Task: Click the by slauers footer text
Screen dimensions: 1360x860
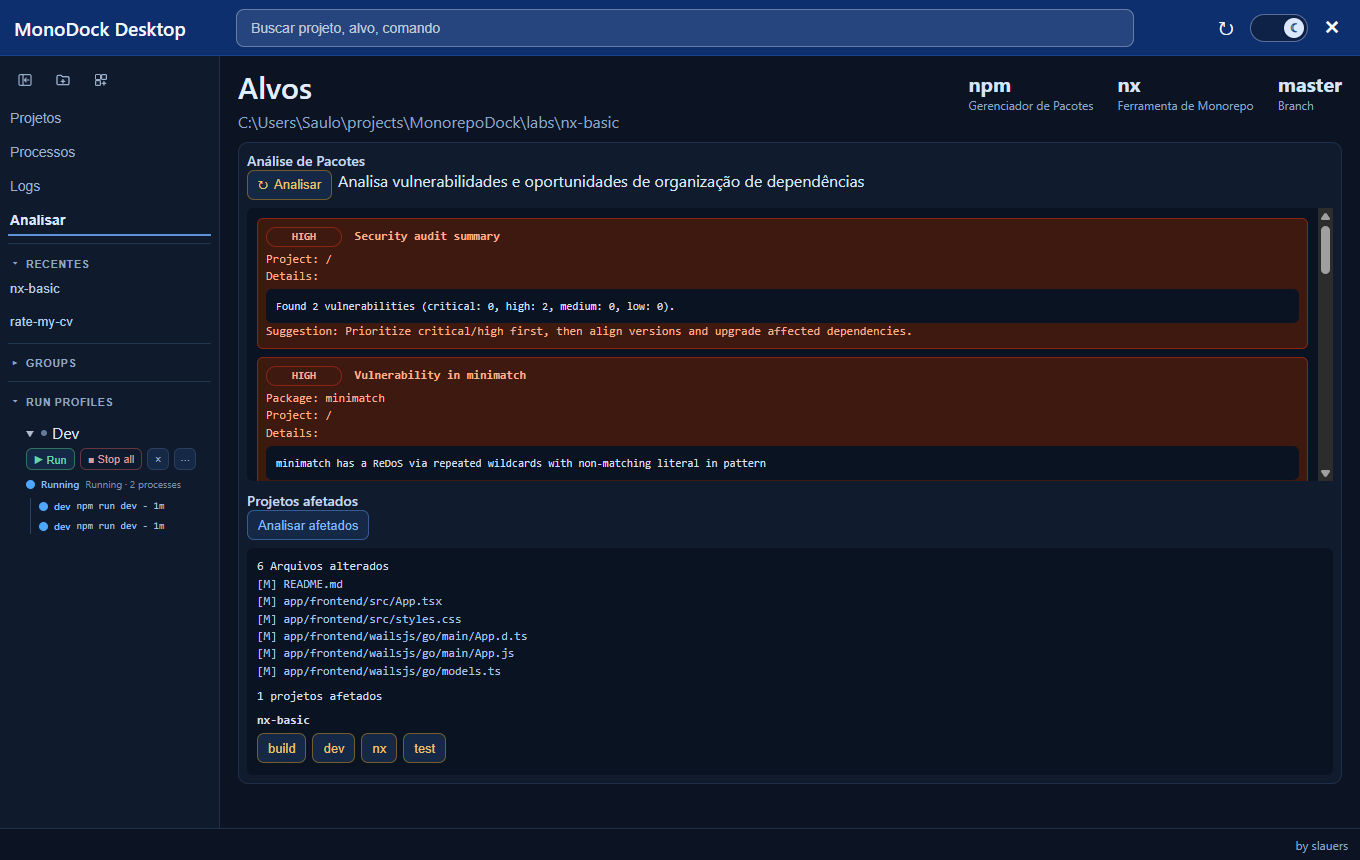Action: (x=1321, y=846)
